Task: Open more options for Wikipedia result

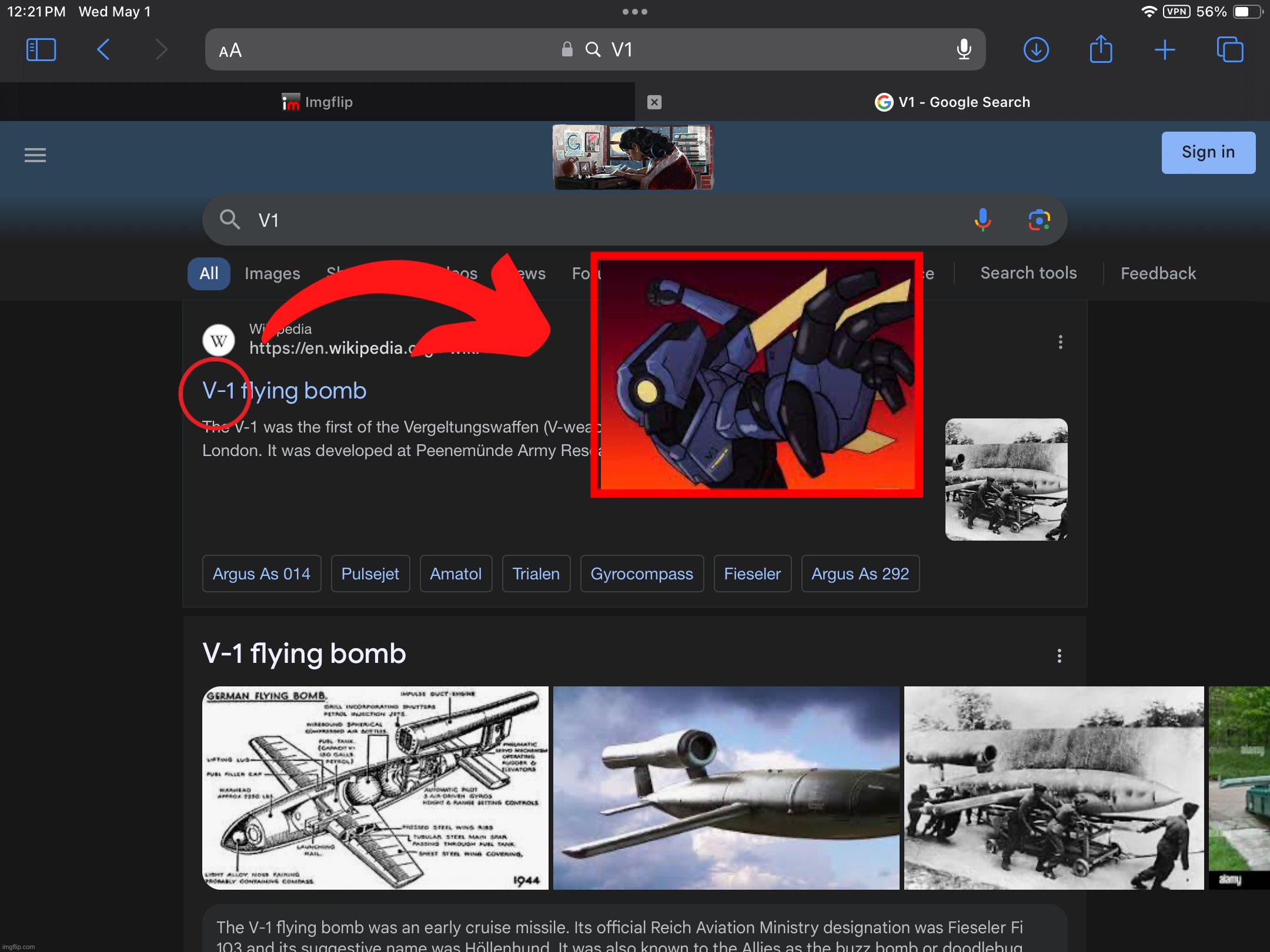Action: 1061,342
